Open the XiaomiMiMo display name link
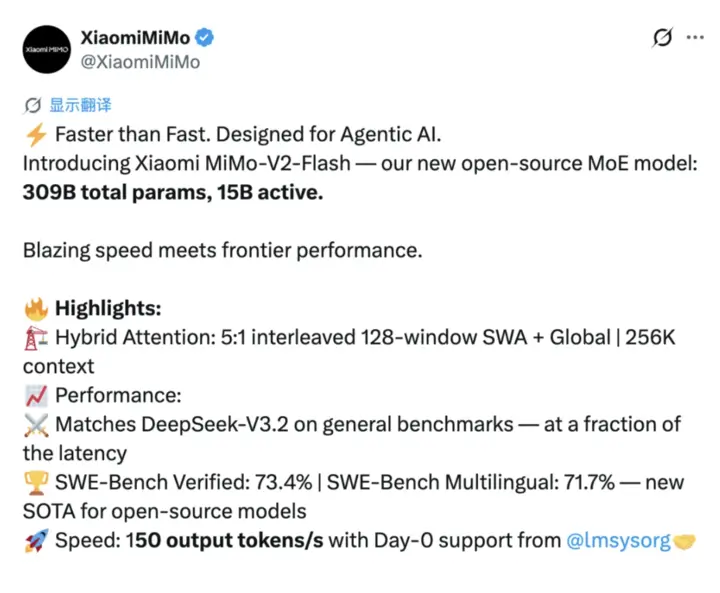The width and height of the screenshot is (720, 593). coord(135,38)
